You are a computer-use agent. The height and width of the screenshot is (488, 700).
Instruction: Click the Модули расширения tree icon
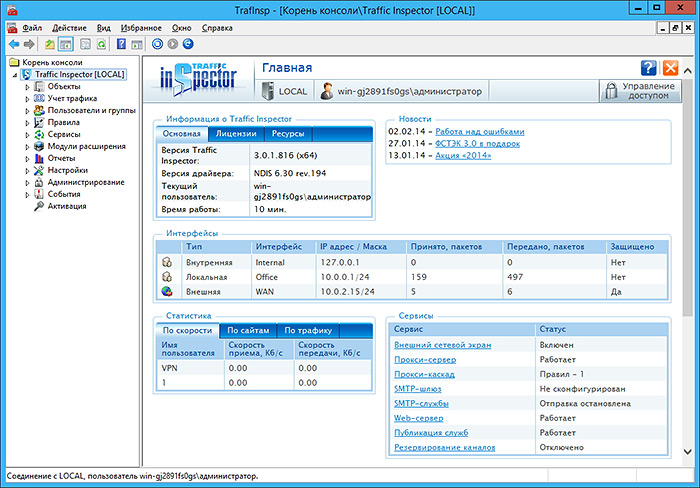click(x=39, y=146)
